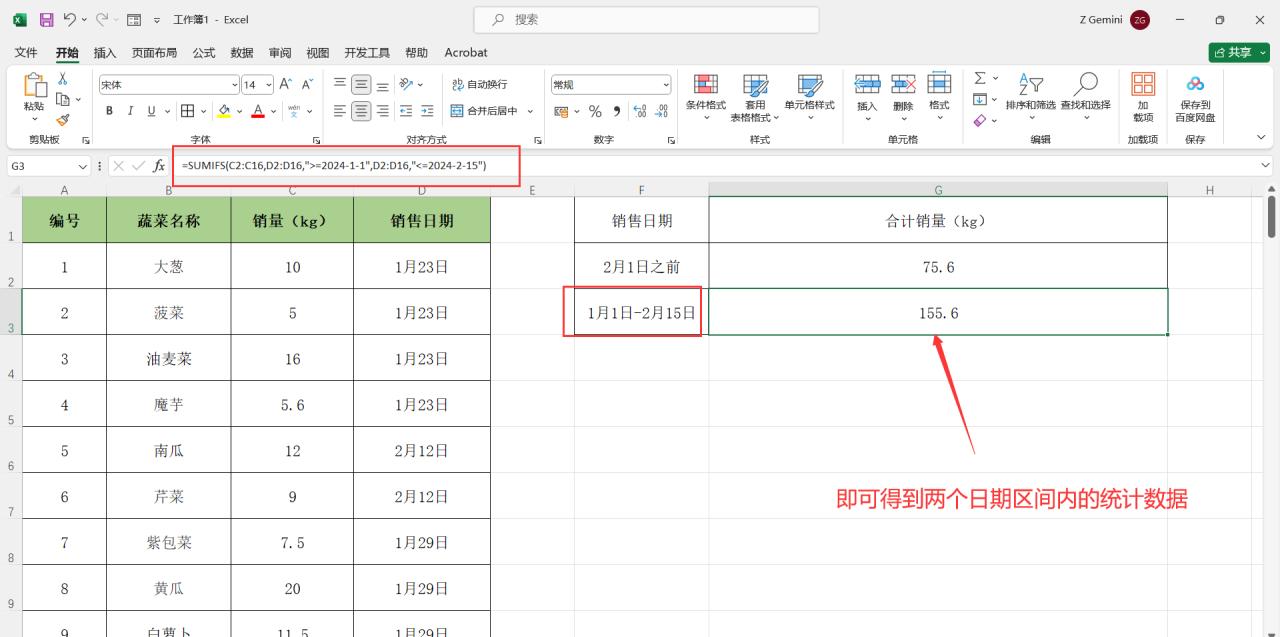1280x637 pixels.
Task: Click the Percent Style icon
Action: tap(595, 111)
